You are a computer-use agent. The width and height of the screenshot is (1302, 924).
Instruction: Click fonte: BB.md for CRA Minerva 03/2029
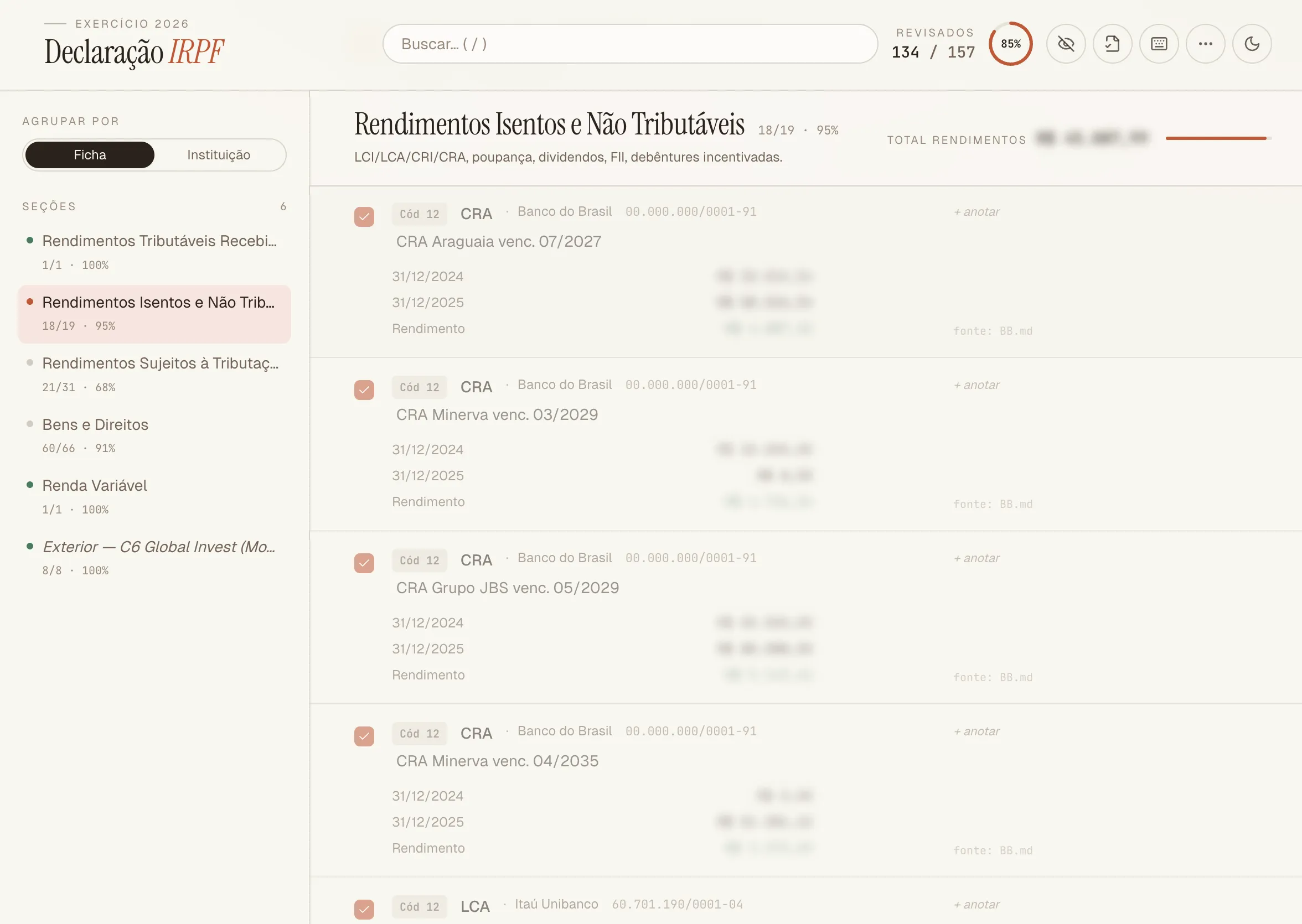[993, 504]
